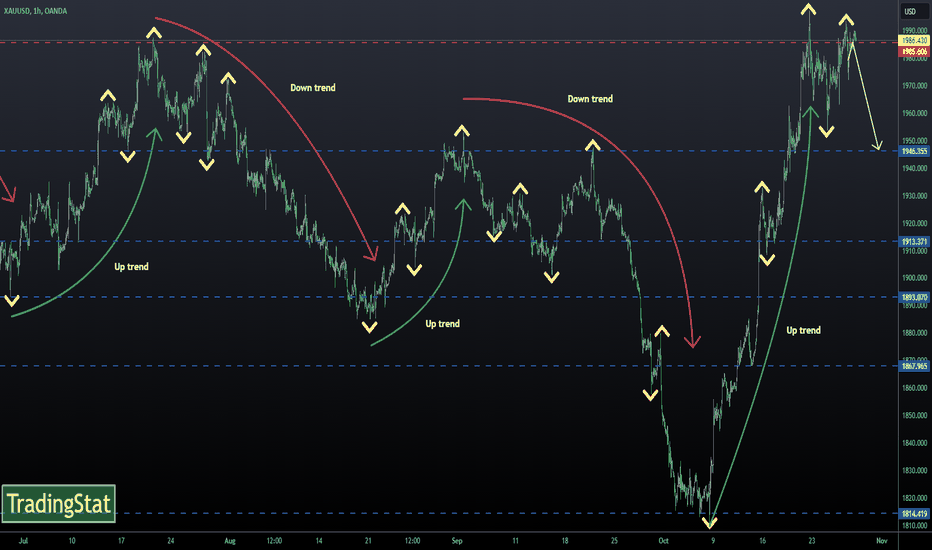Select the yellow 1986.430 current price label
Screen dimensions: 932x550
click(x=915, y=40)
